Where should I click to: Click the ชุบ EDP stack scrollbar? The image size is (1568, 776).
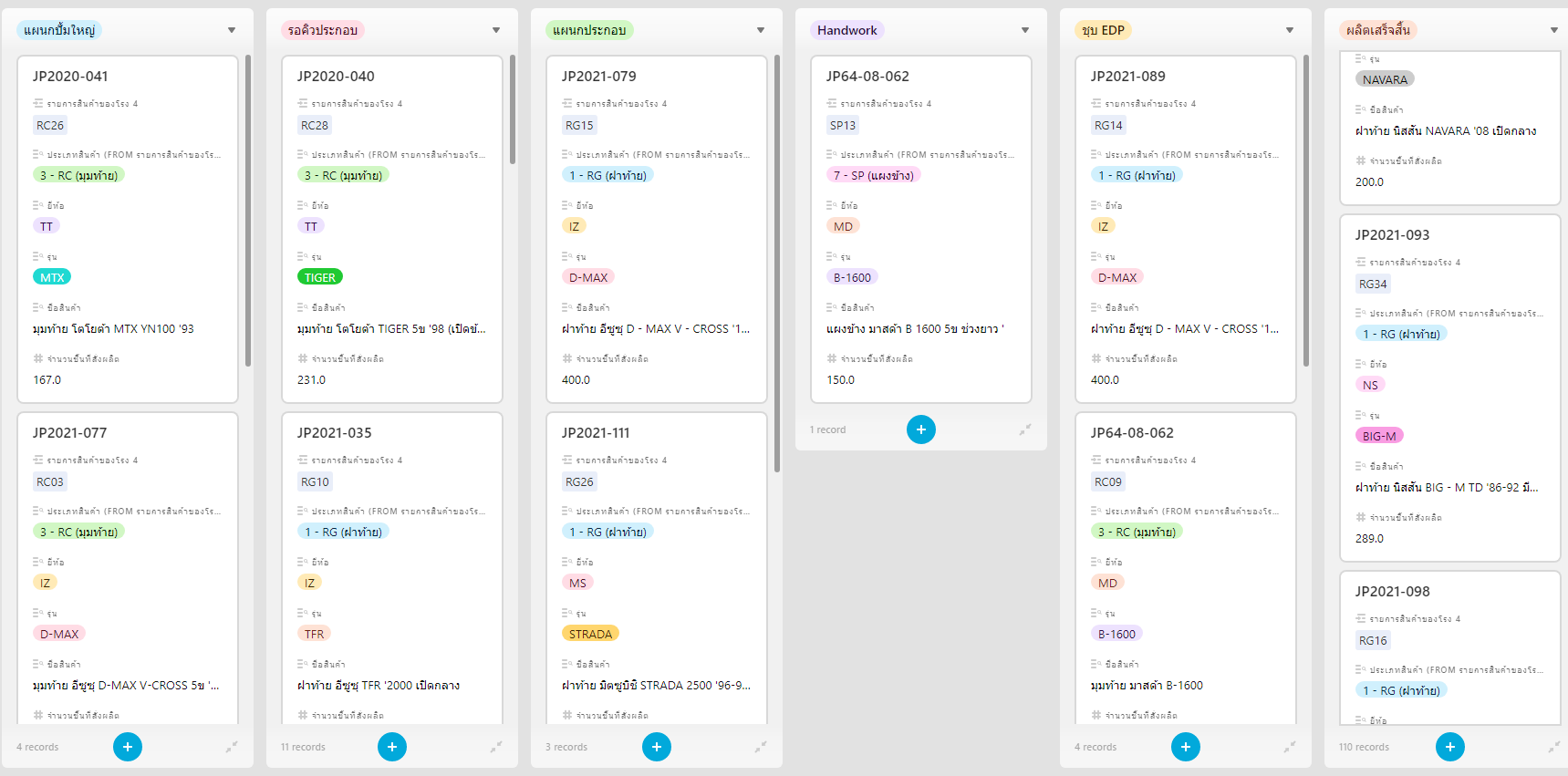point(1306,211)
